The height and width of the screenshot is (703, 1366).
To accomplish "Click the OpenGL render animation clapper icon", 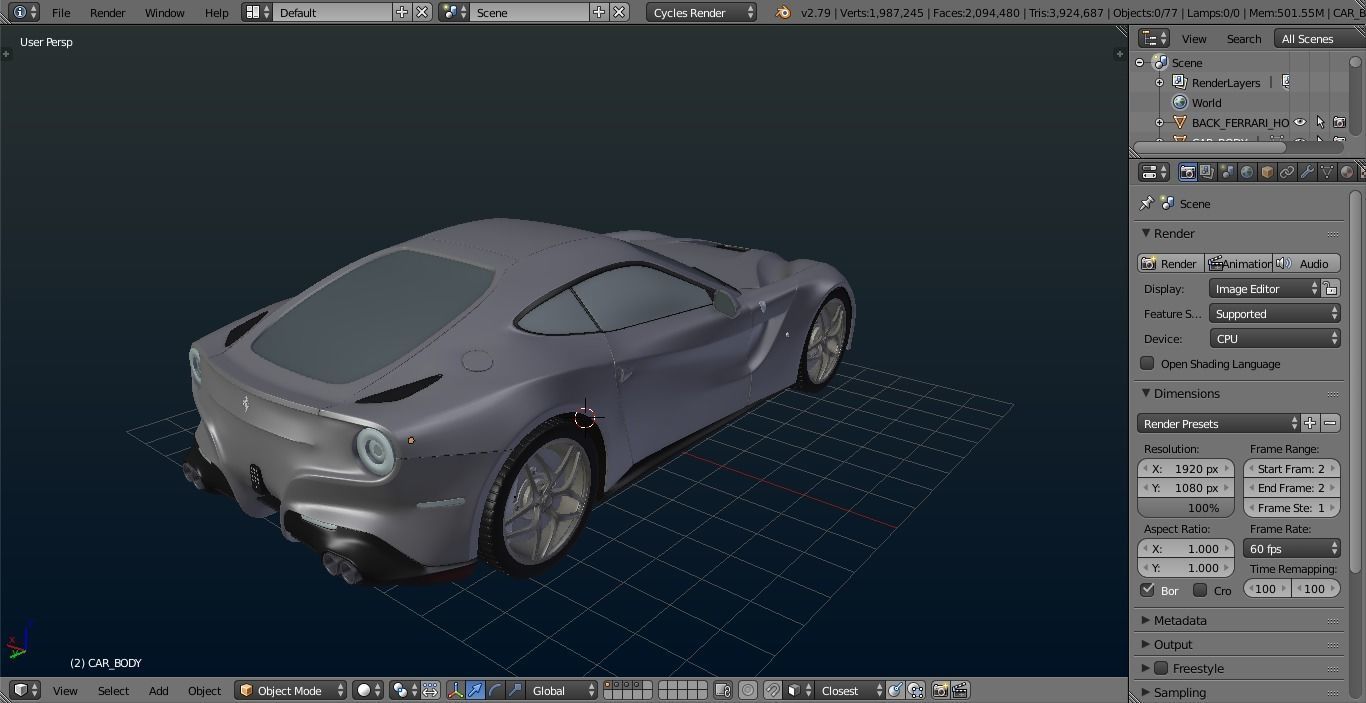I will [x=960, y=690].
